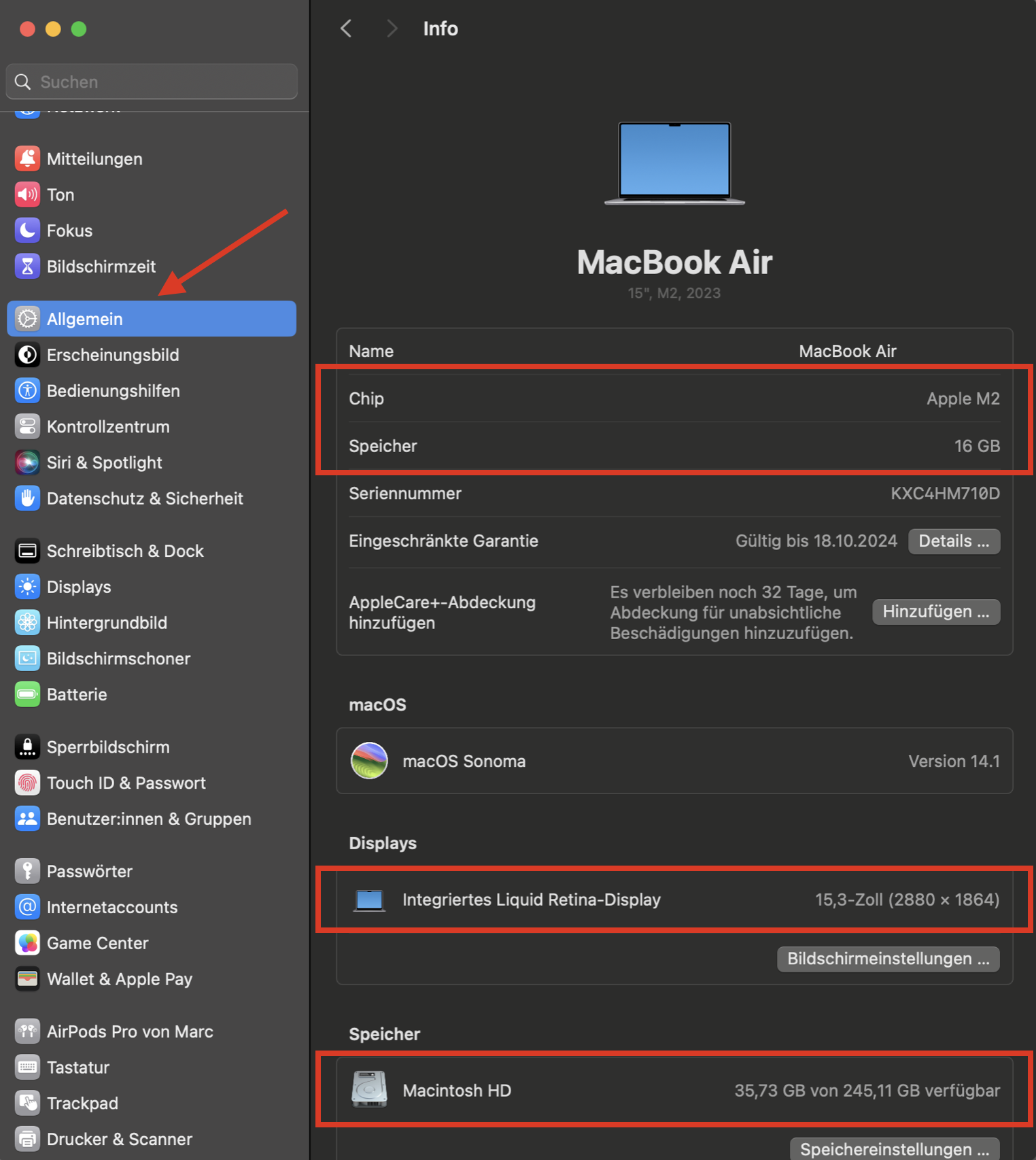Screen dimensions: 1036x1160
Task: Click the Apple M2 chip value
Action: 963,398
